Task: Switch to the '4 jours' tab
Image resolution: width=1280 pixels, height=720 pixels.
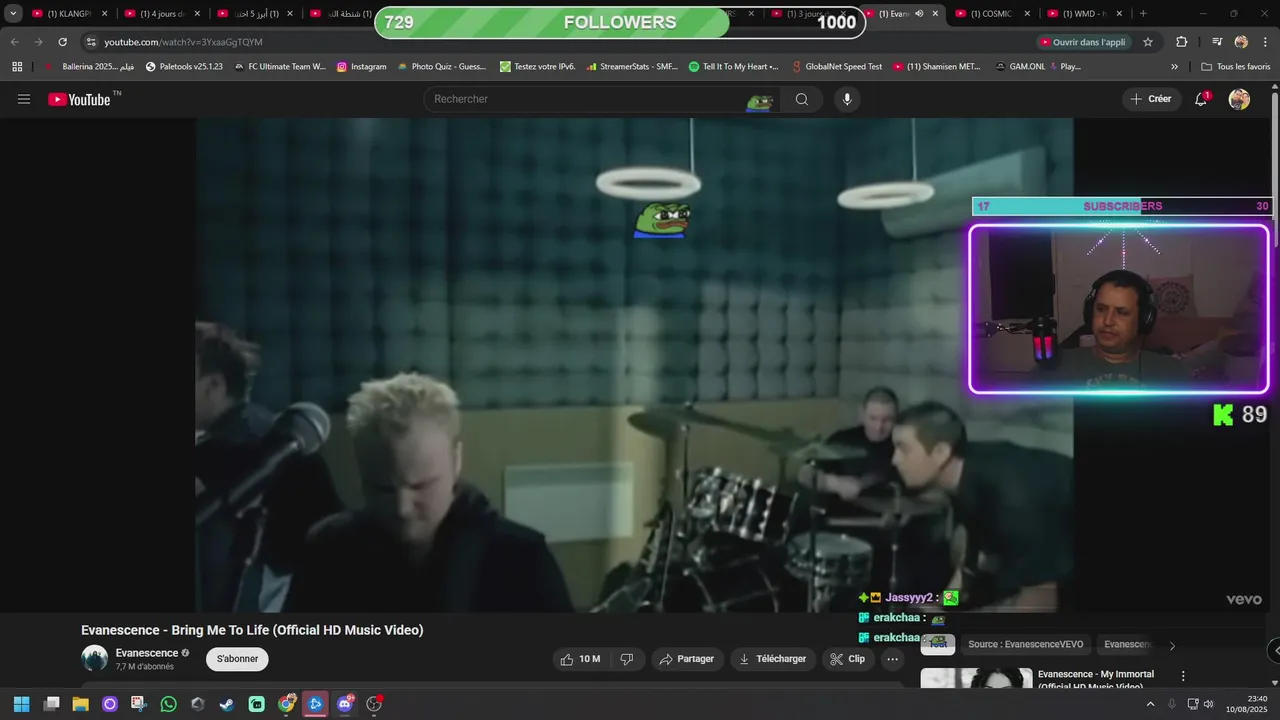Action: click(162, 14)
